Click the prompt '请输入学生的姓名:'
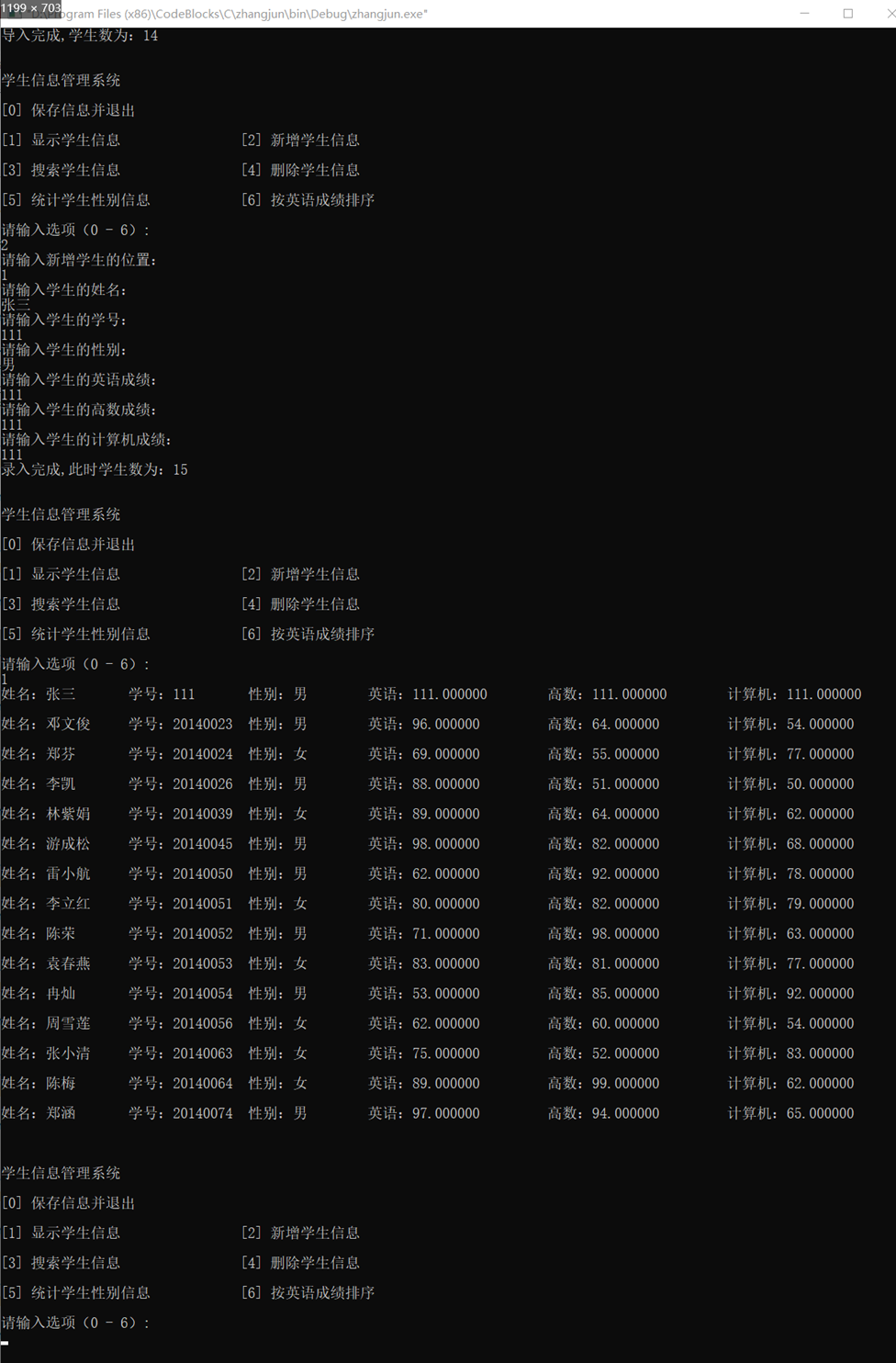 coord(64,290)
